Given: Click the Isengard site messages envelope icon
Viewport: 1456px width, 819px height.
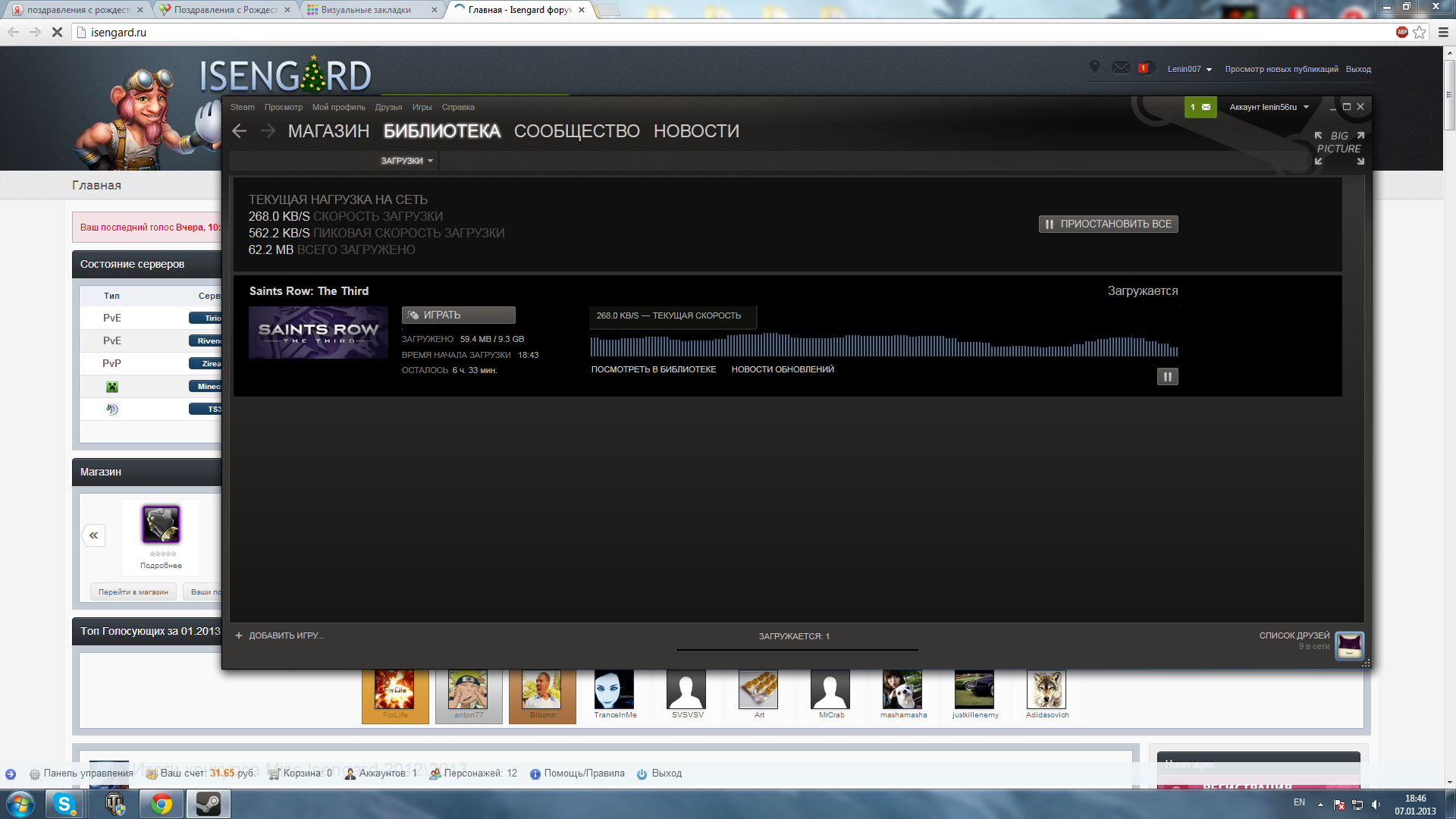Looking at the screenshot, I should click(1121, 67).
